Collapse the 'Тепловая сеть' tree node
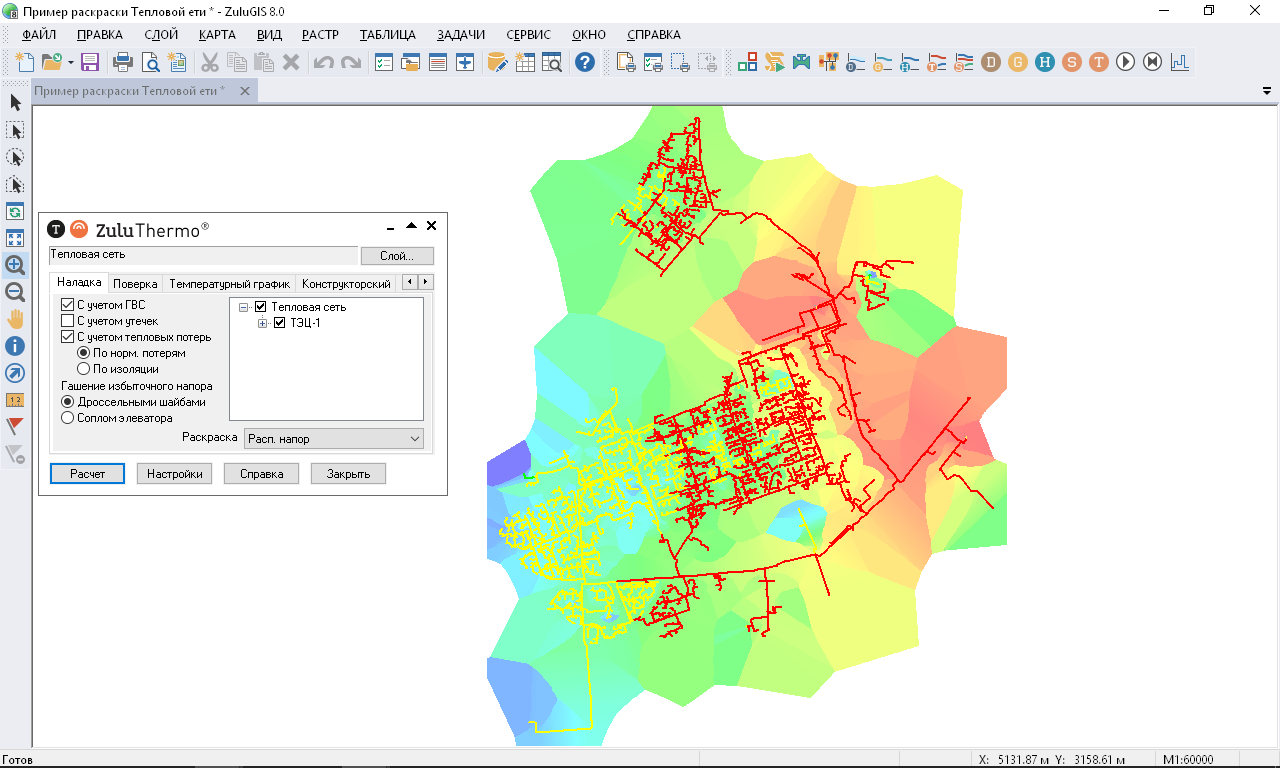This screenshot has height=768, width=1280. point(244,307)
